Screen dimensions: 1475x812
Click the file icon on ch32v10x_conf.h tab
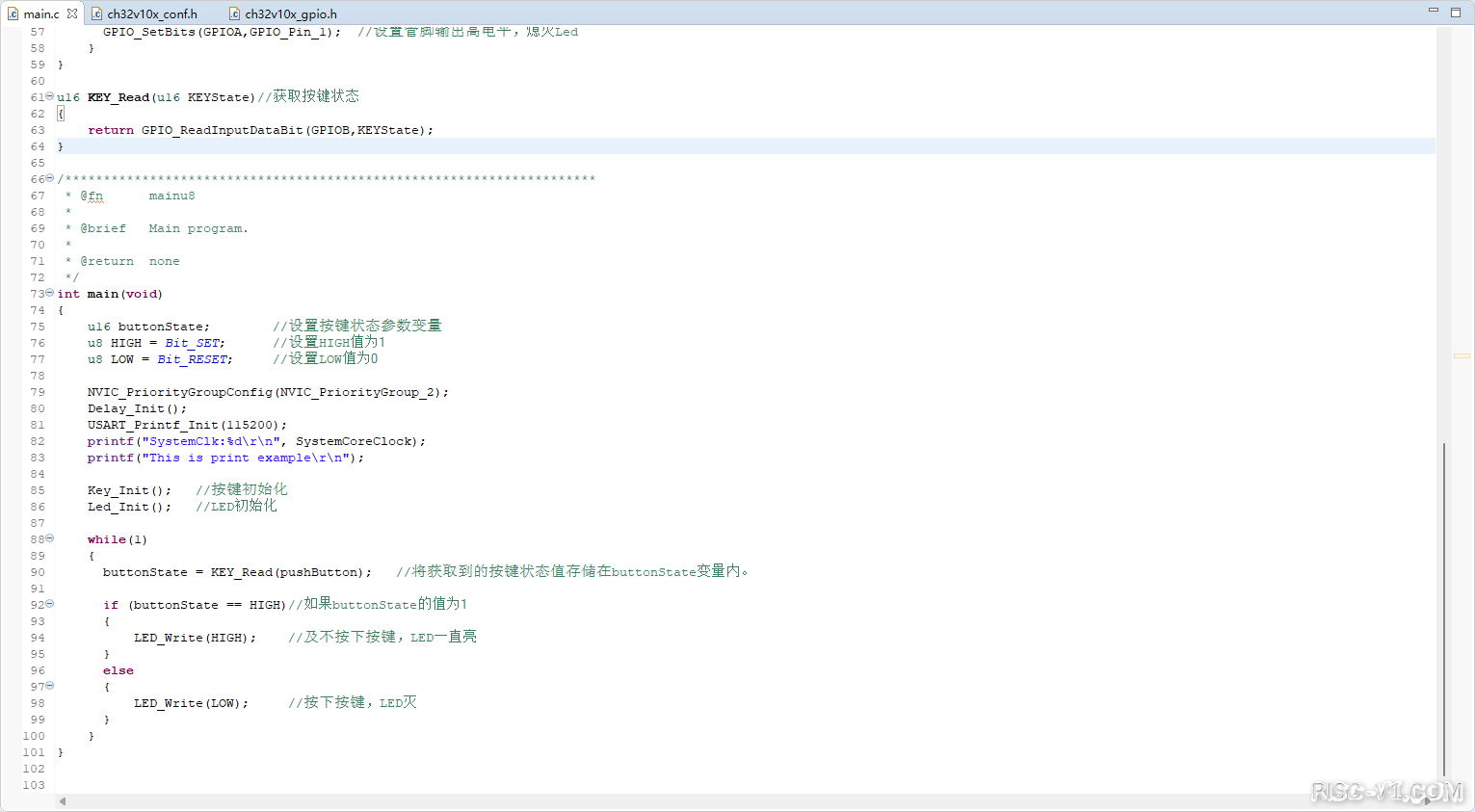(x=97, y=13)
